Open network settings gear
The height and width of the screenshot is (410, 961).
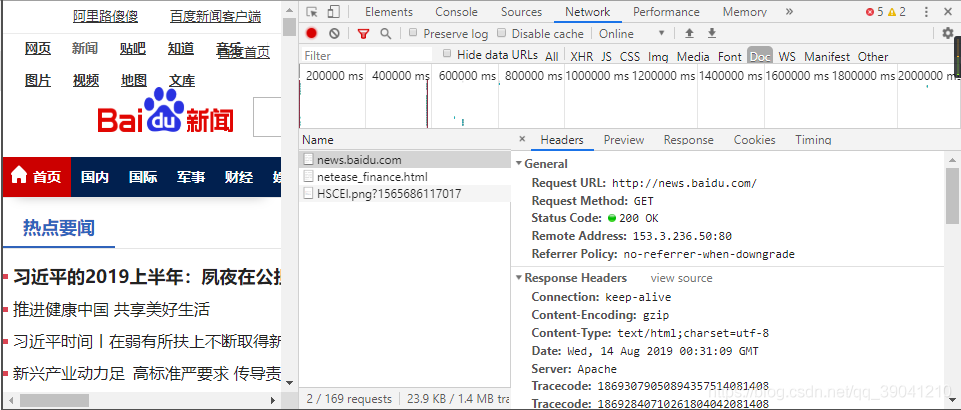click(x=948, y=34)
